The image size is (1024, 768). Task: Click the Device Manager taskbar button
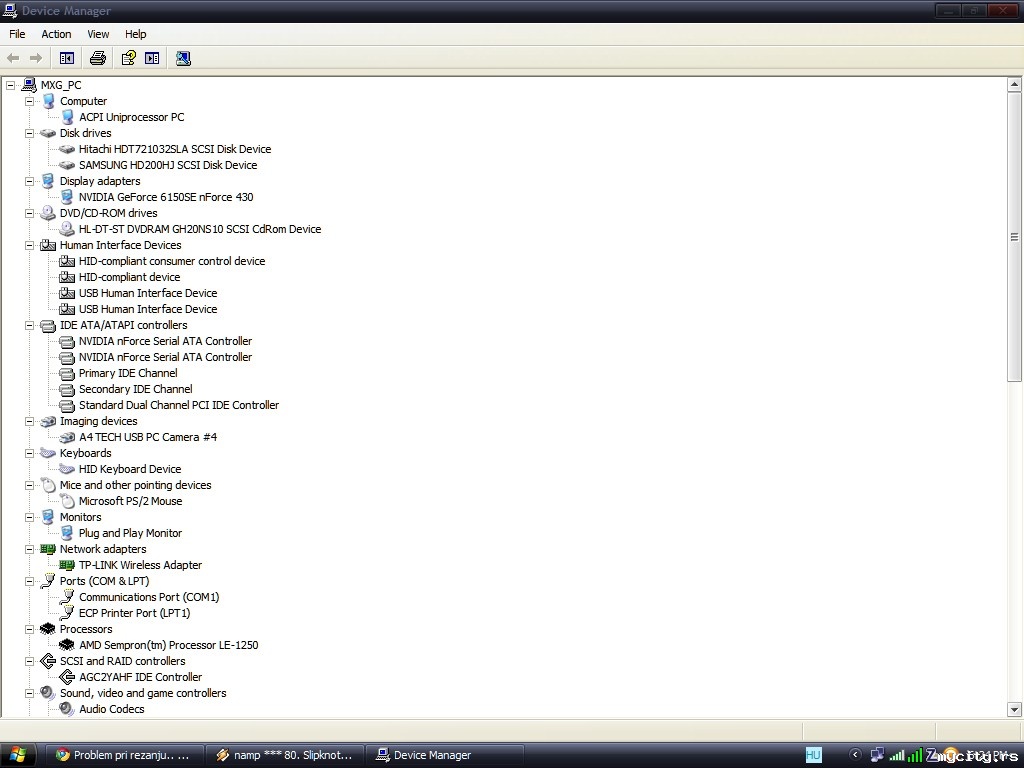pyautogui.click(x=445, y=755)
